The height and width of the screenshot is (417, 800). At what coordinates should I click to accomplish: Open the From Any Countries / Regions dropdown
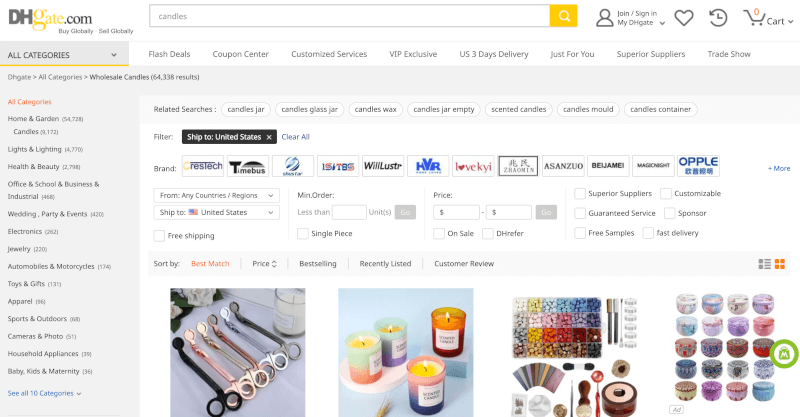pyautogui.click(x=216, y=195)
